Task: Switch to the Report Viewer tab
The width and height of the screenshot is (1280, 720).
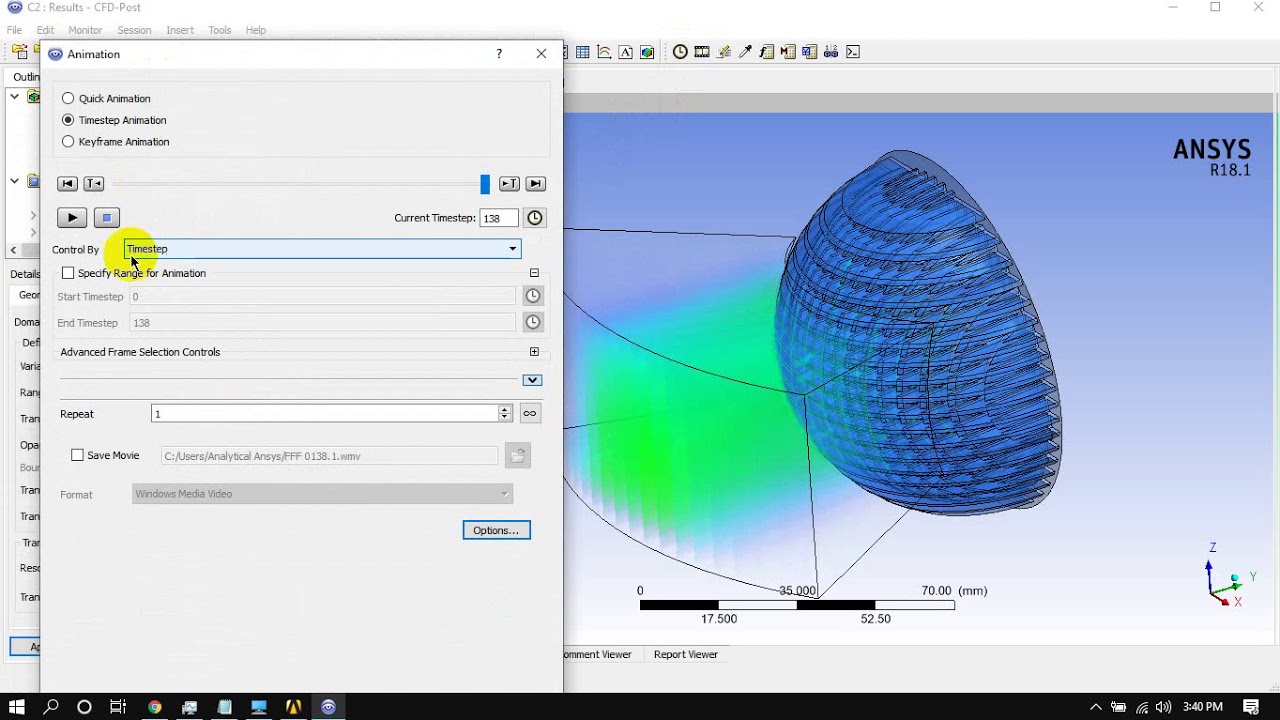Action: pos(686,654)
